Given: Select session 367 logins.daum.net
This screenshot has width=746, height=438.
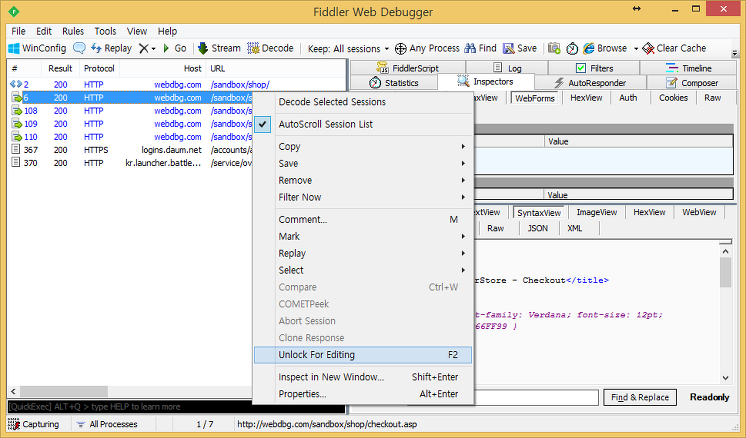Looking at the screenshot, I should click(131, 149).
